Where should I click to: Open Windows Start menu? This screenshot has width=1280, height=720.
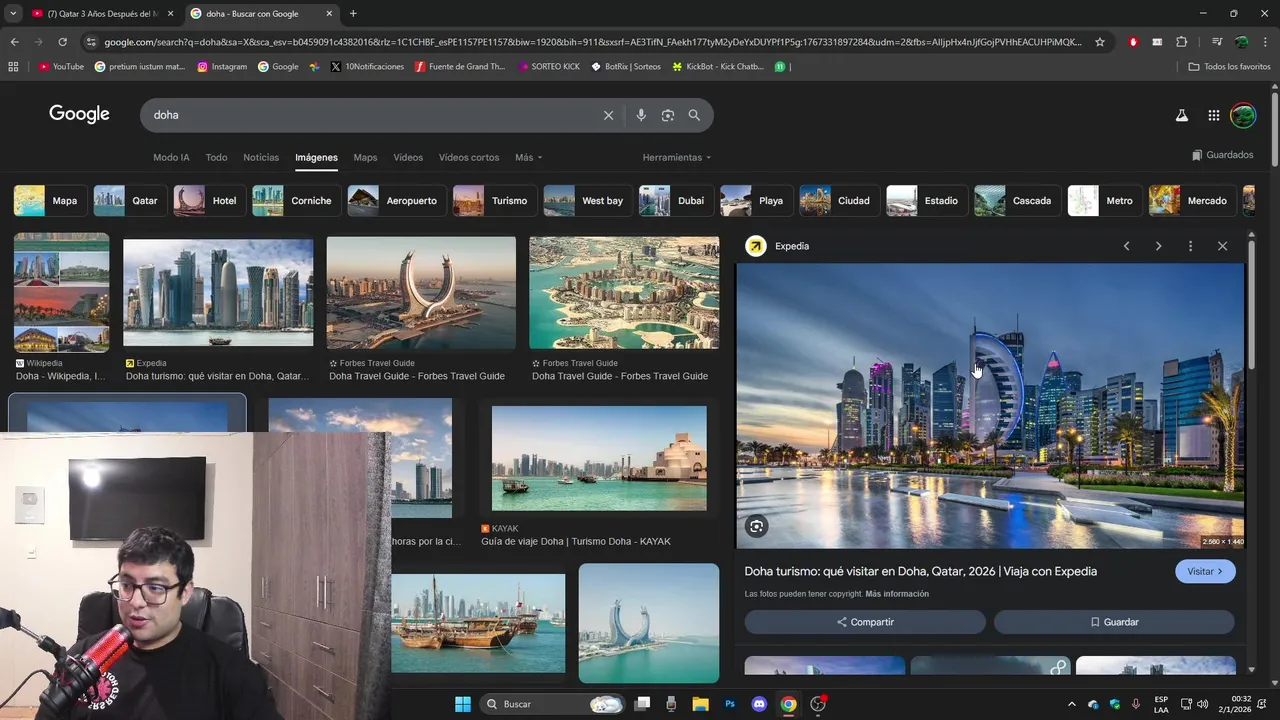click(463, 704)
